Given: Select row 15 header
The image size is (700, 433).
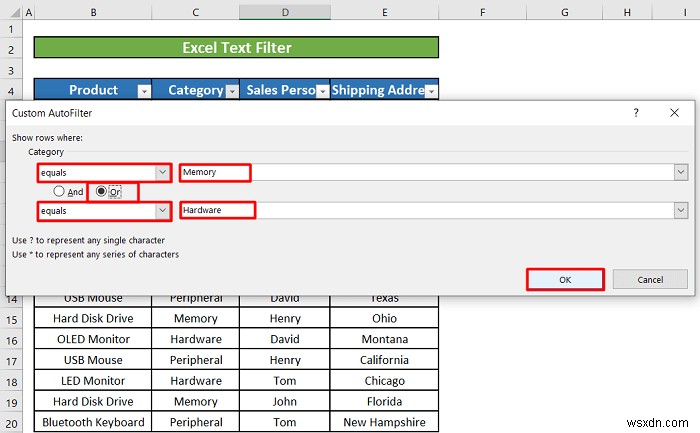Looking at the screenshot, I should (x=11, y=320).
